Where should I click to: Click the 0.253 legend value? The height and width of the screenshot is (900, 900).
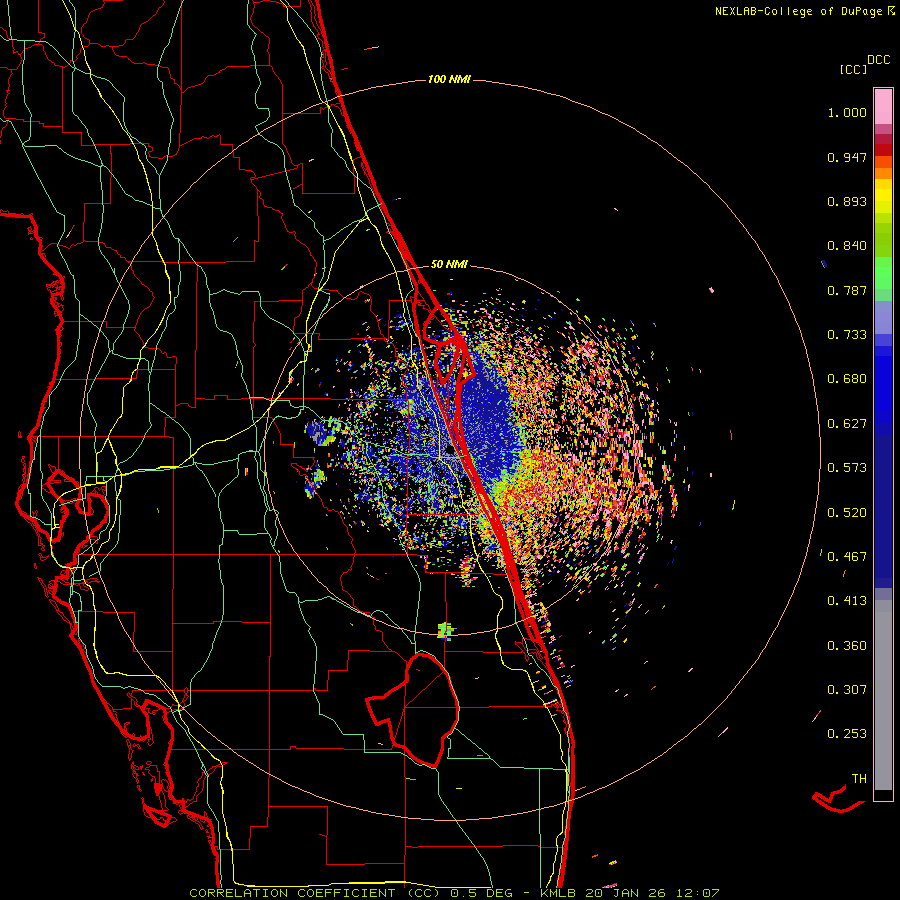point(847,734)
